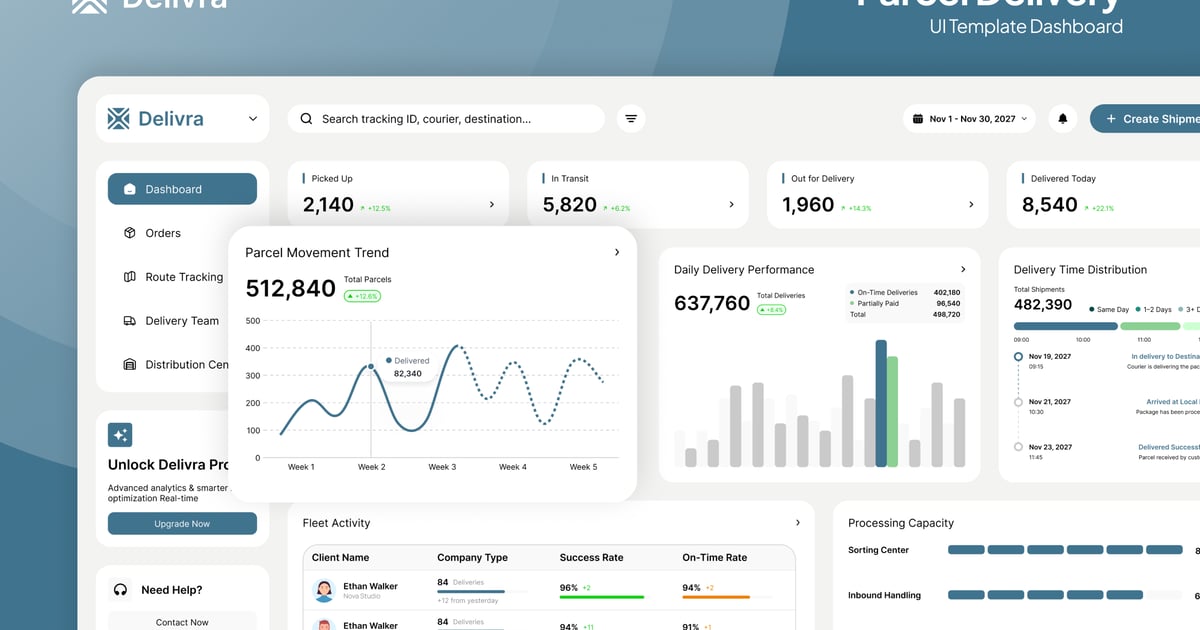Select Dashboard in the sidebar
Screen dimensions: 1200x630
182,189
